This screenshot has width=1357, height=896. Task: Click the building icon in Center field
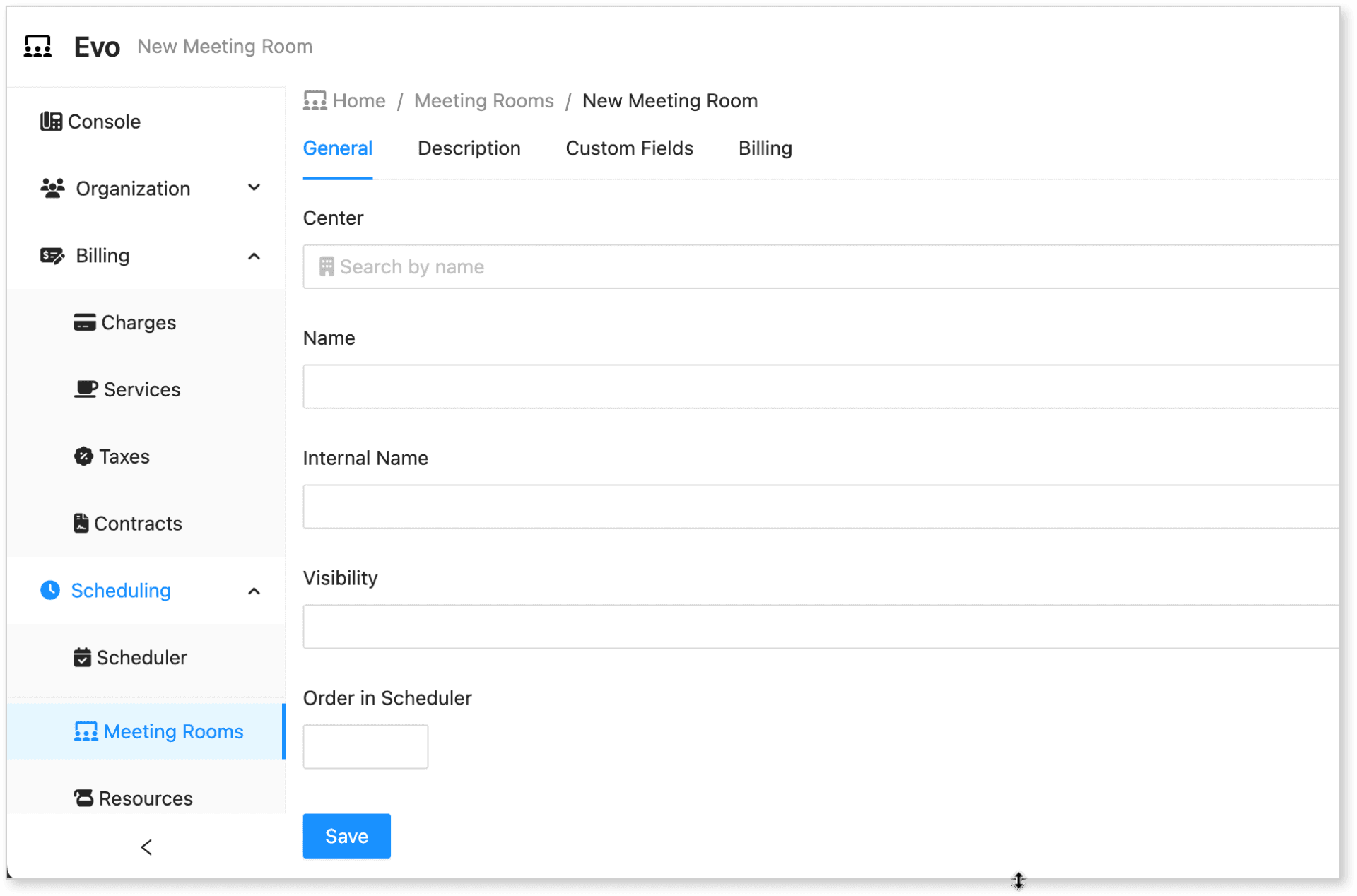327,266
